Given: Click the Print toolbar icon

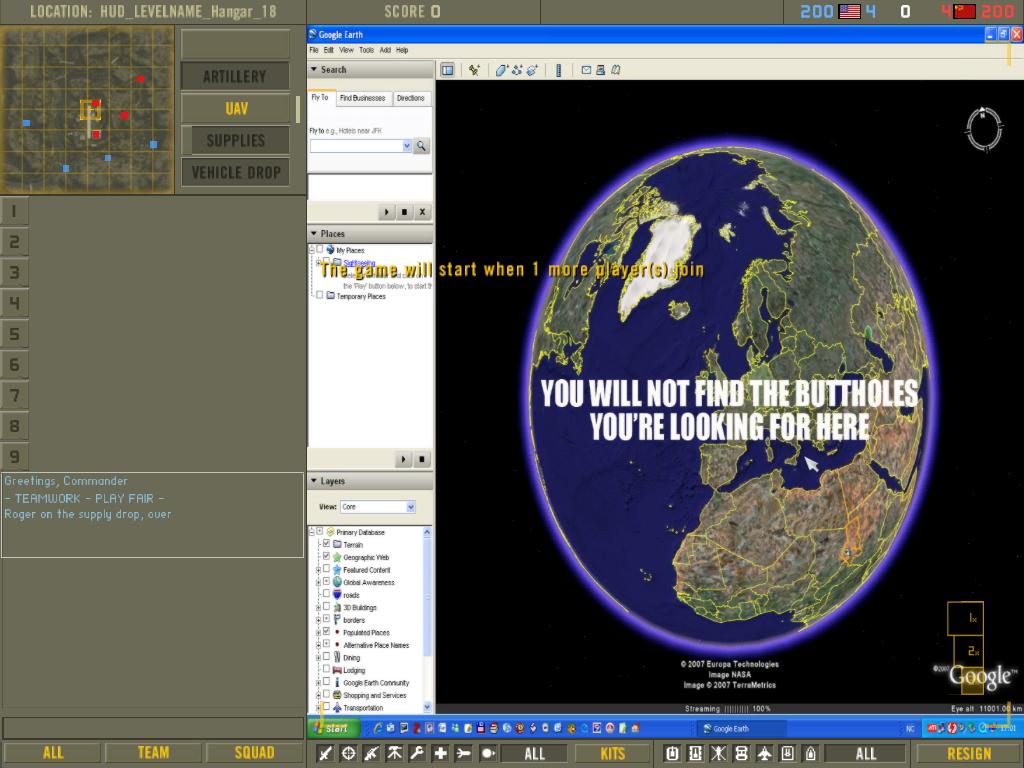Looking at the screenshot, I should point(600,70).
